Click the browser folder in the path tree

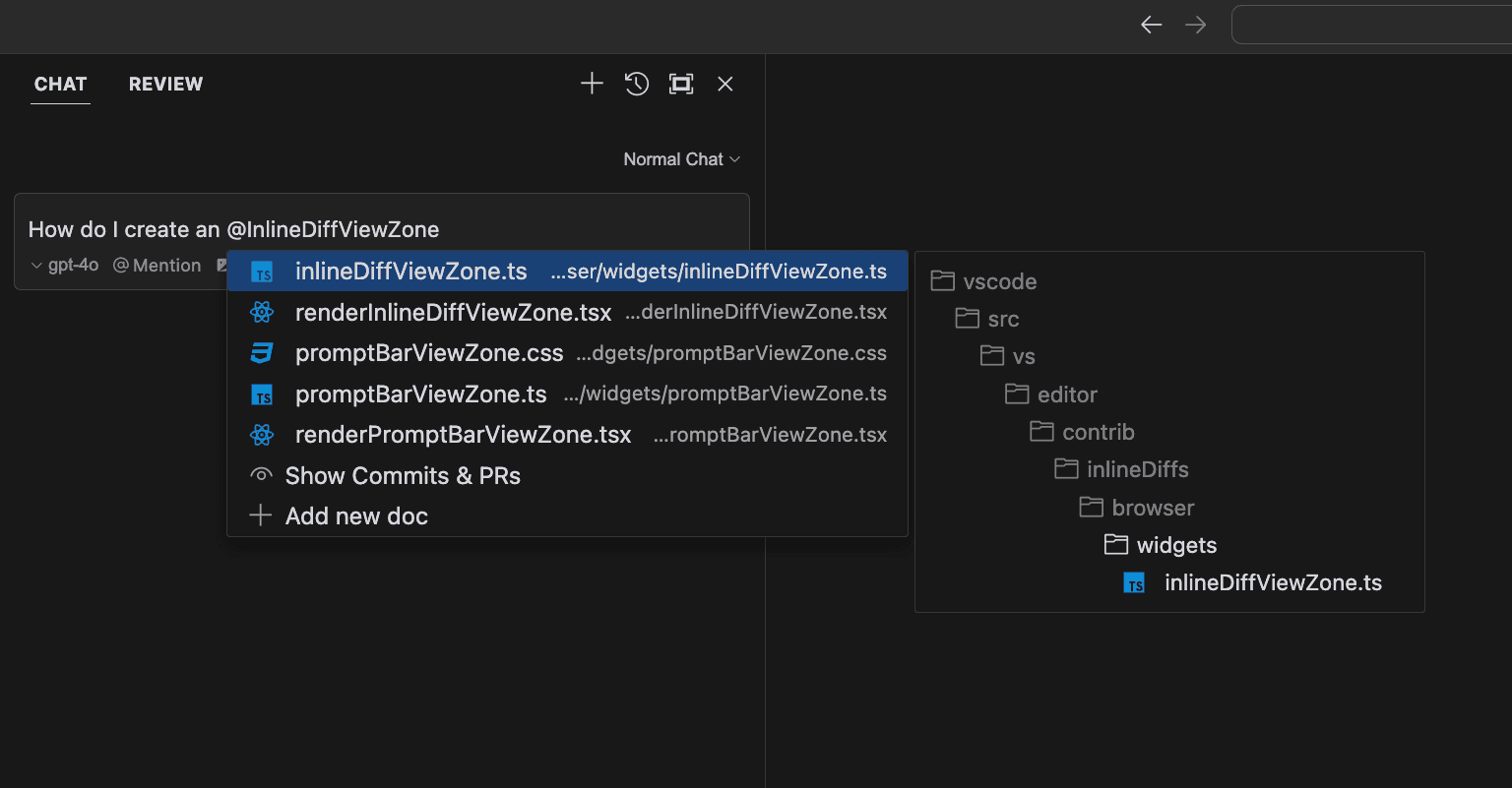coord(1137,508)
